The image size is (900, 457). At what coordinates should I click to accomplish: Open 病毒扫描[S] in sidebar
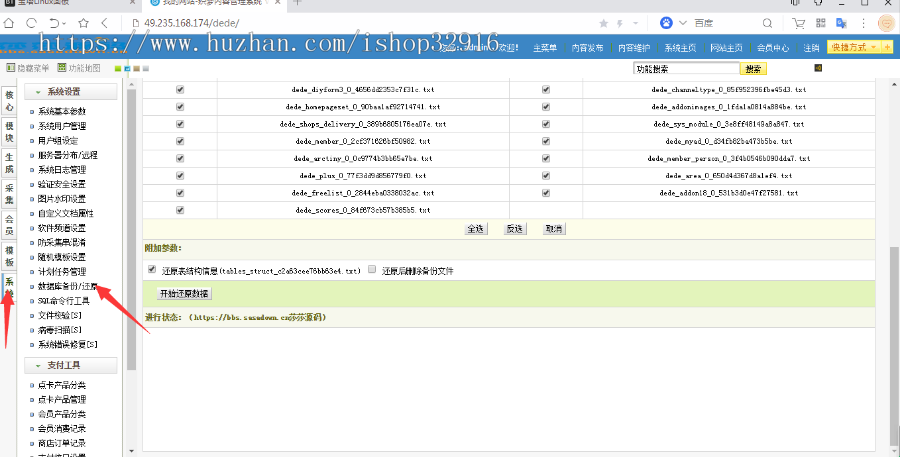60,330
